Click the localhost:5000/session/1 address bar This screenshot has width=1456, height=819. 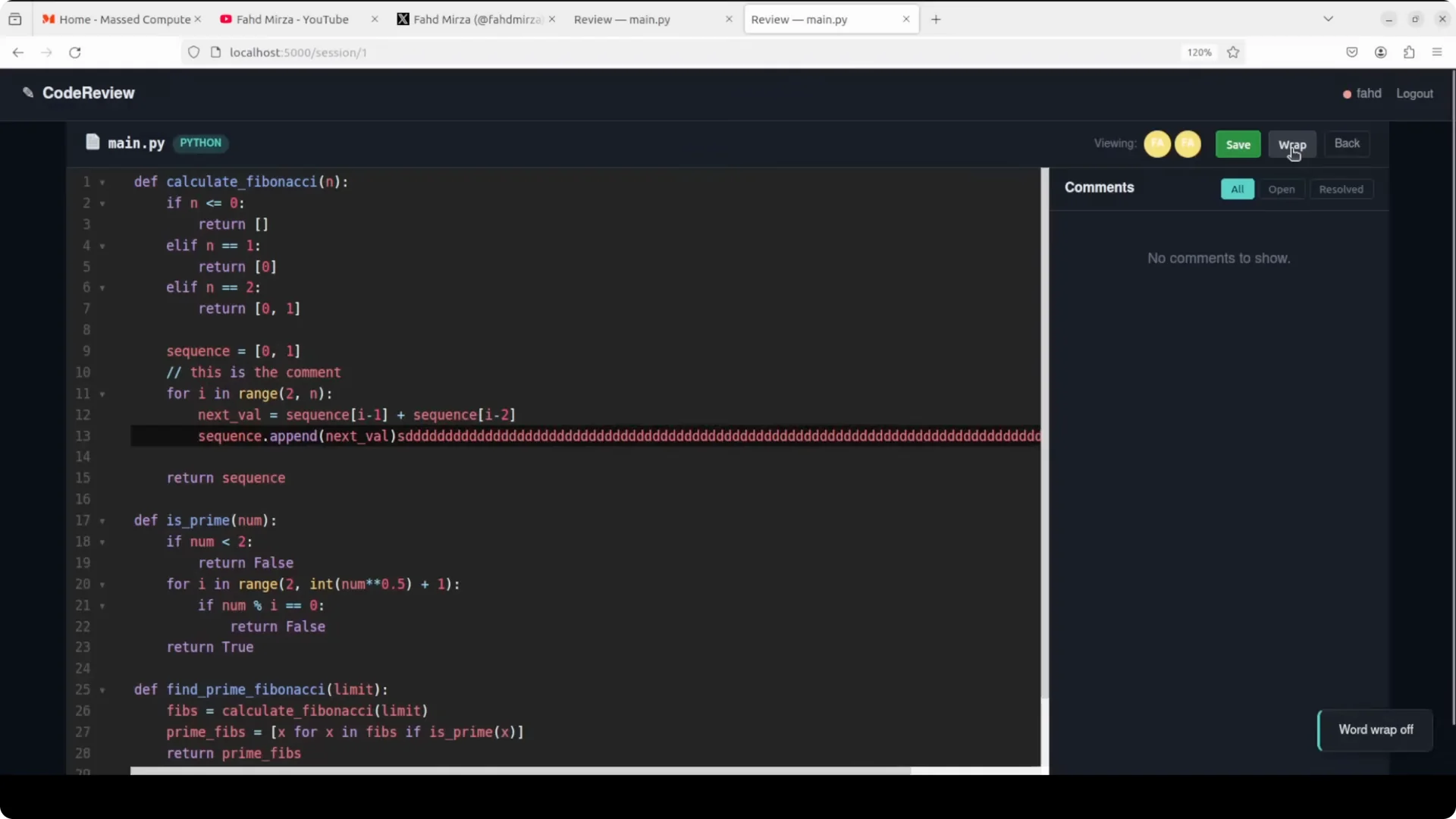click(682, 52)
